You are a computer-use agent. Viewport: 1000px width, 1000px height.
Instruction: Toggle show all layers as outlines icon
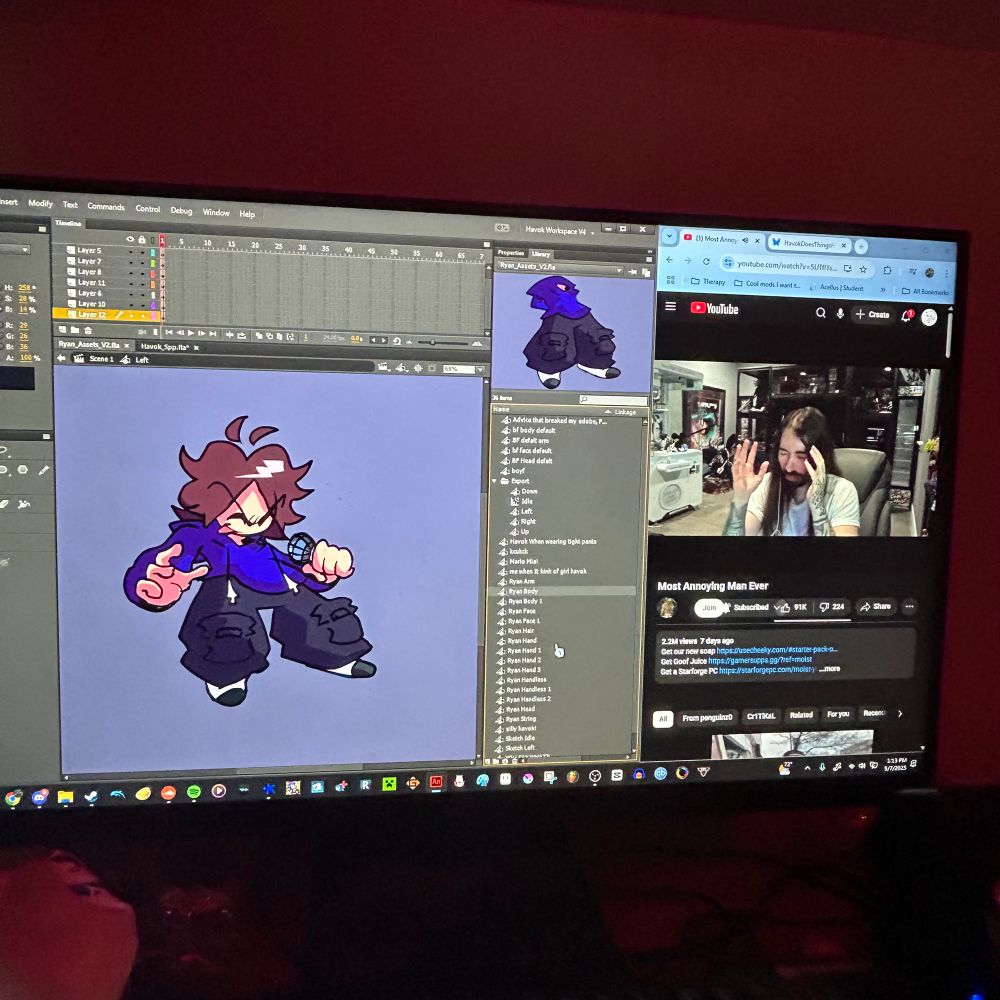click(x=152, y=240)
